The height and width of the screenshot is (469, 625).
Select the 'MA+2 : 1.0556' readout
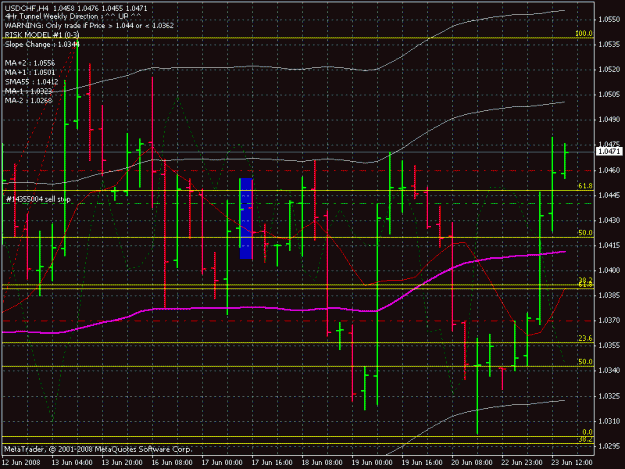click(30, 63)
